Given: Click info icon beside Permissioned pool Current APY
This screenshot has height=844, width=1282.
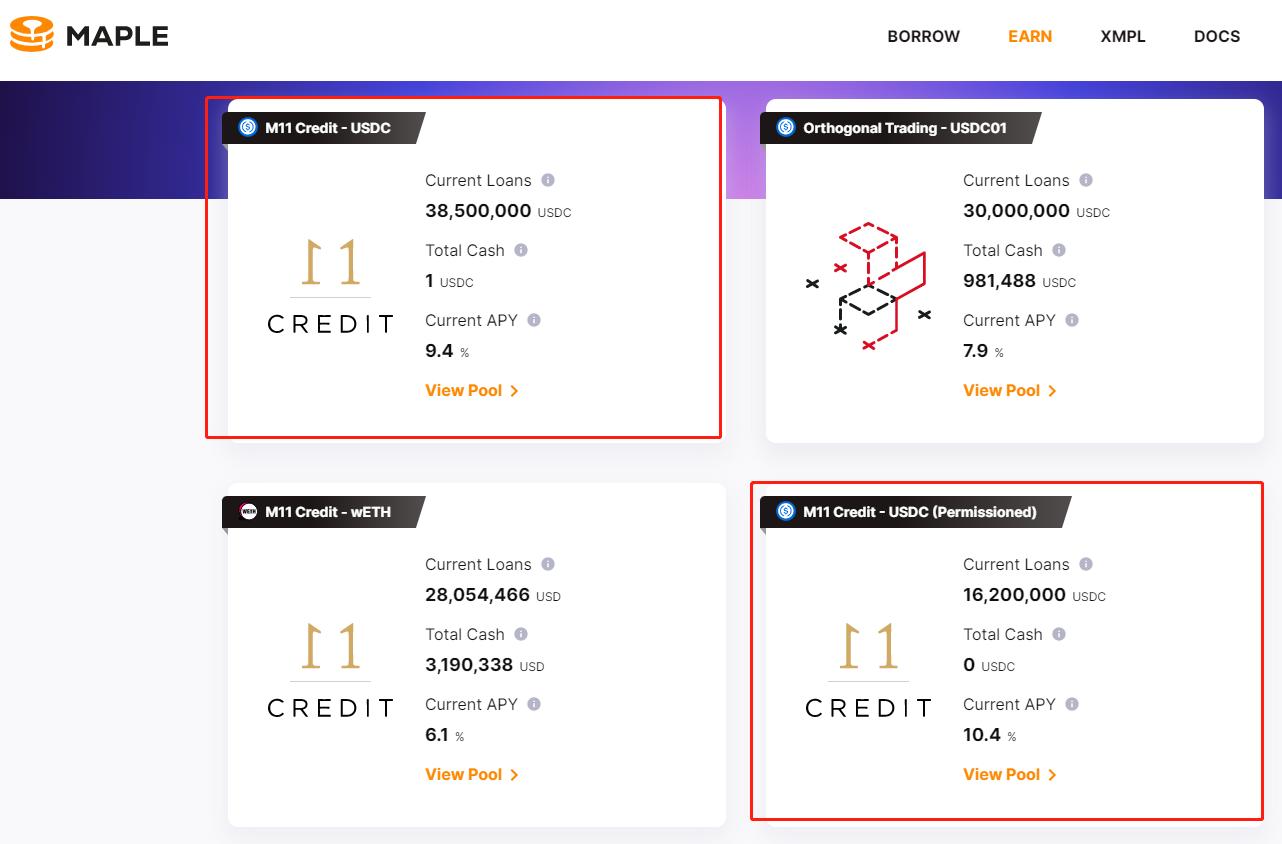Looking at the screenshot, I should [x=1072, y=704].
